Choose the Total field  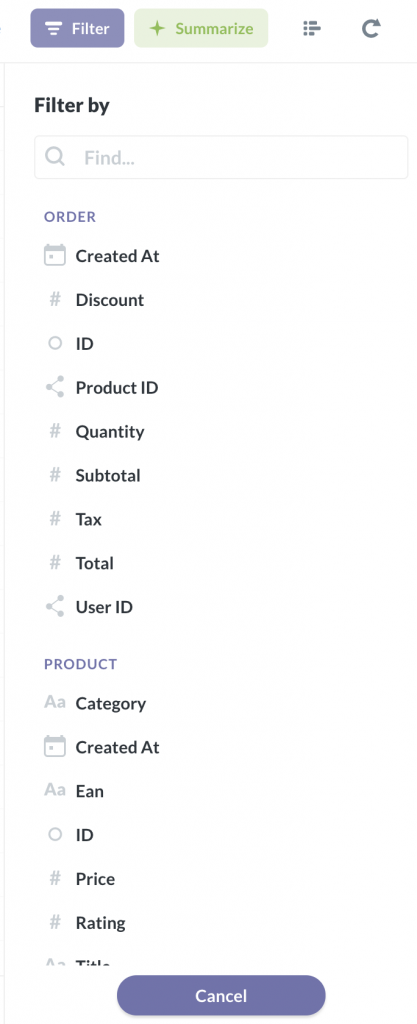click(95, 563)
